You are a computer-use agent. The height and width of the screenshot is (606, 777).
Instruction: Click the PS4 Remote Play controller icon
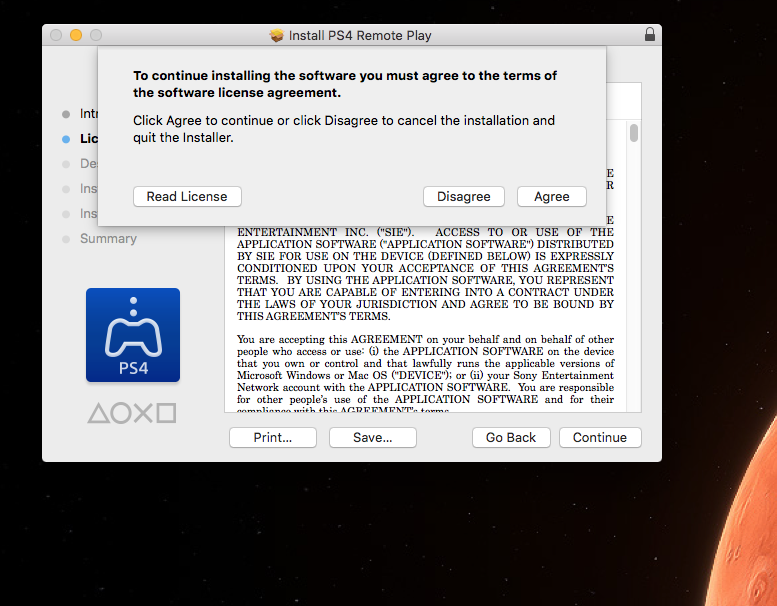pos(133,335)
